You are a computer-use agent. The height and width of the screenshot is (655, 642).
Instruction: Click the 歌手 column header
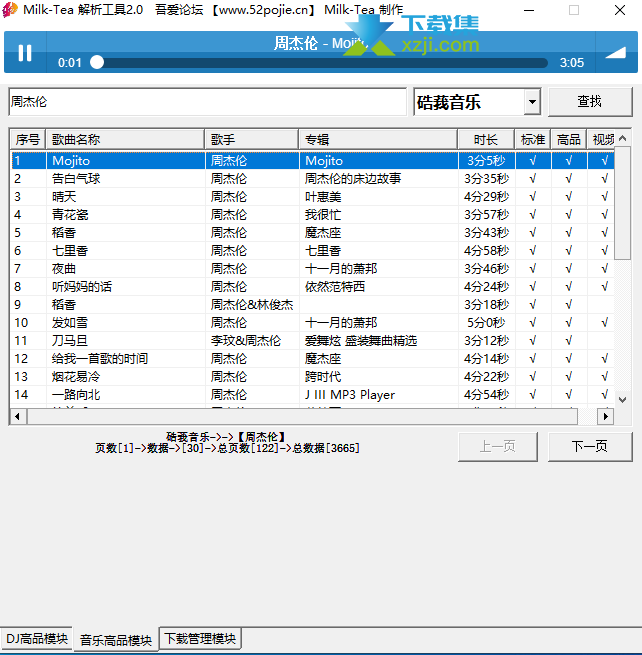point(251,140)
